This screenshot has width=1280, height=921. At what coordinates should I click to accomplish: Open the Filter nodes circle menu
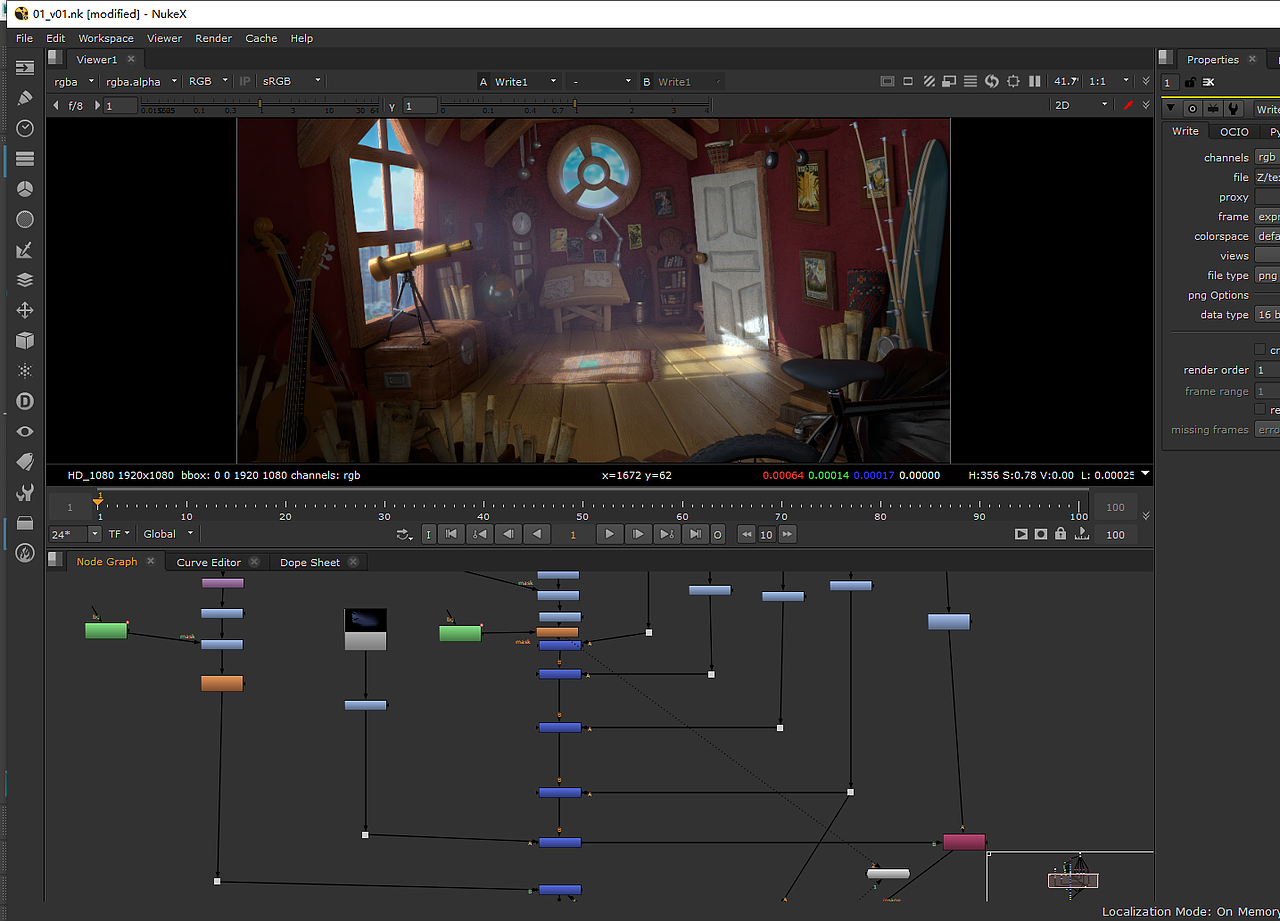point(25,219)
